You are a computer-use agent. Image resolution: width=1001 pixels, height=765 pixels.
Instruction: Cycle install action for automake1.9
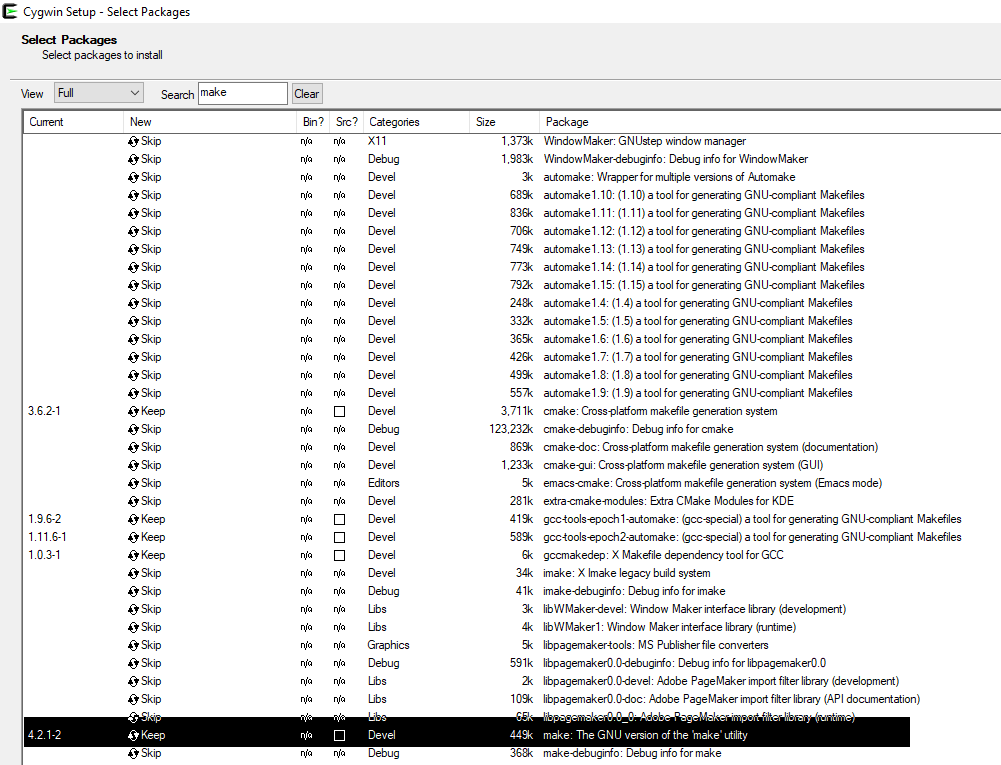(x=133, y=393)
